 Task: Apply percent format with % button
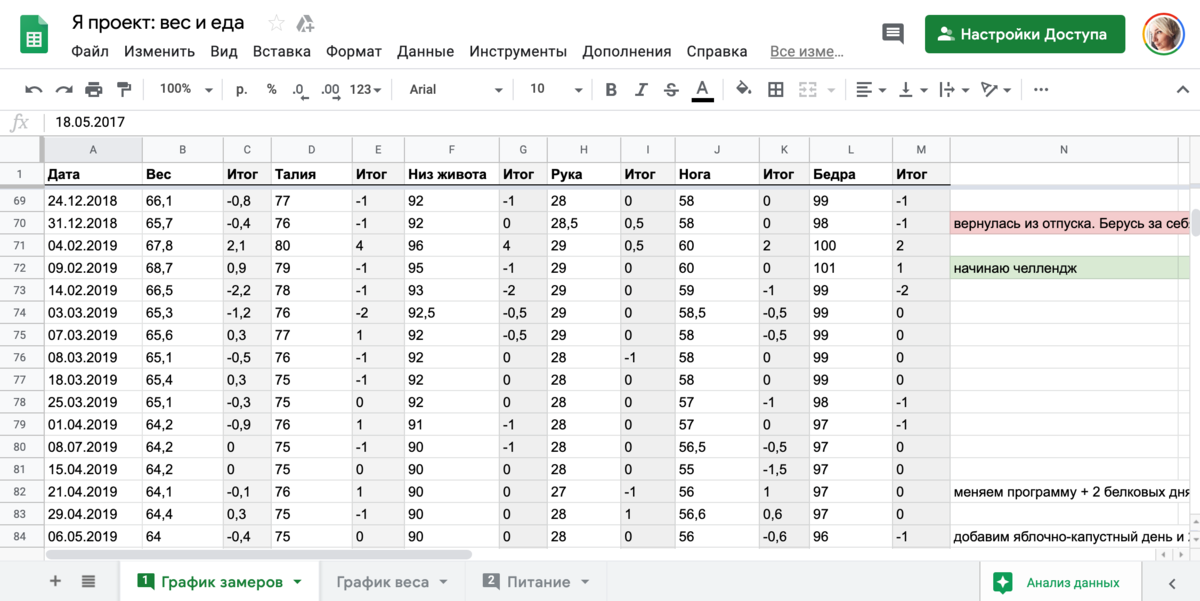click(272, 89)
